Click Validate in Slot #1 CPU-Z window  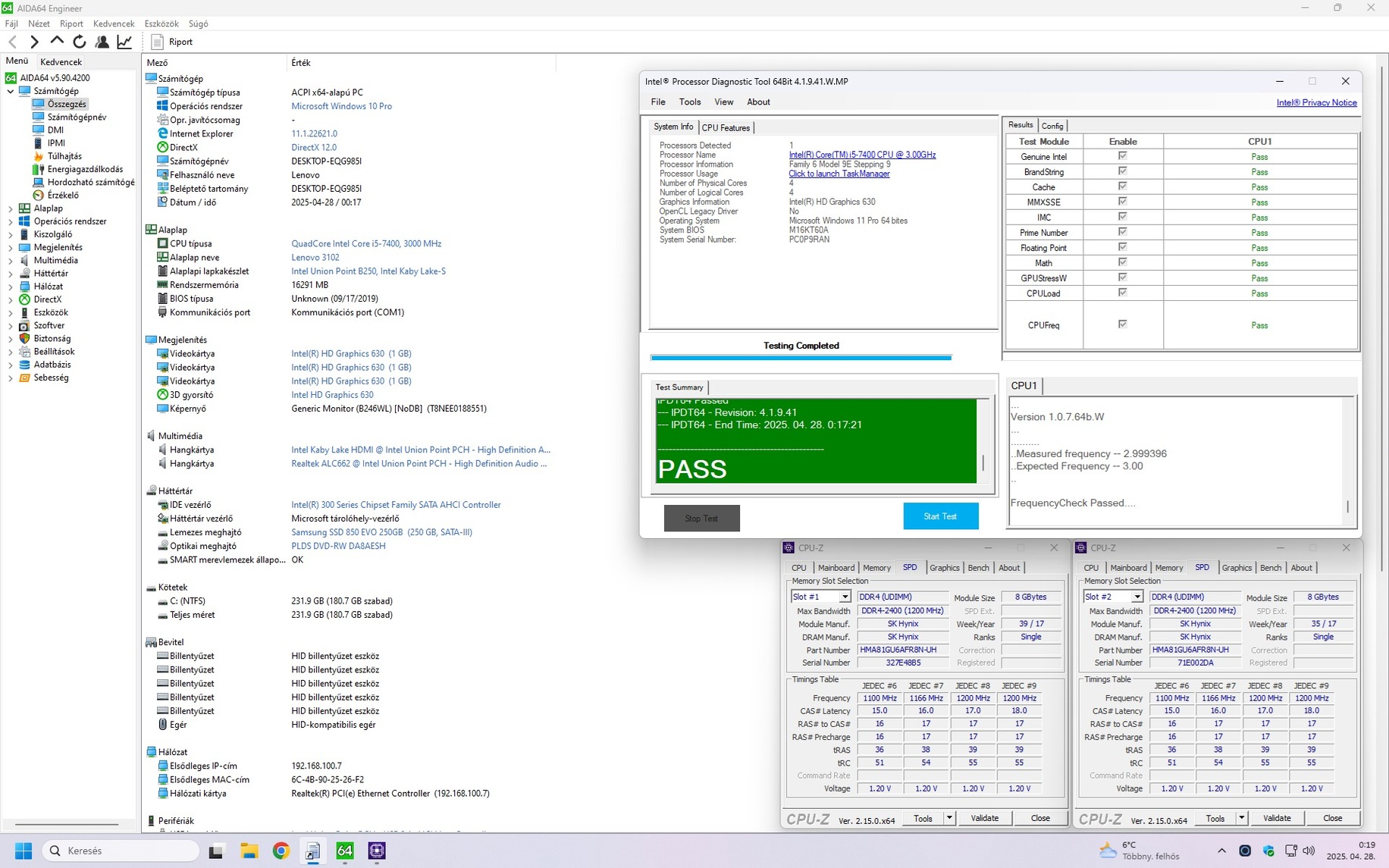pyautogui.click(x=984, y=818)
